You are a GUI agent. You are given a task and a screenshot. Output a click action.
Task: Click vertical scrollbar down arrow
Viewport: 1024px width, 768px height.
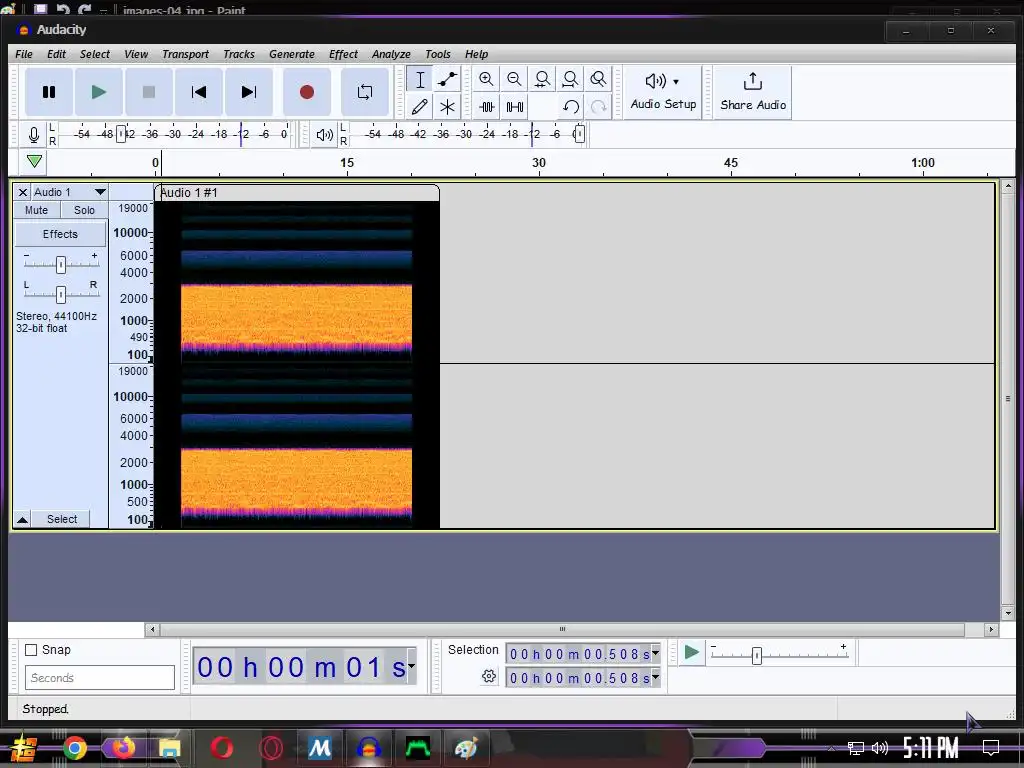point(1008,613)
